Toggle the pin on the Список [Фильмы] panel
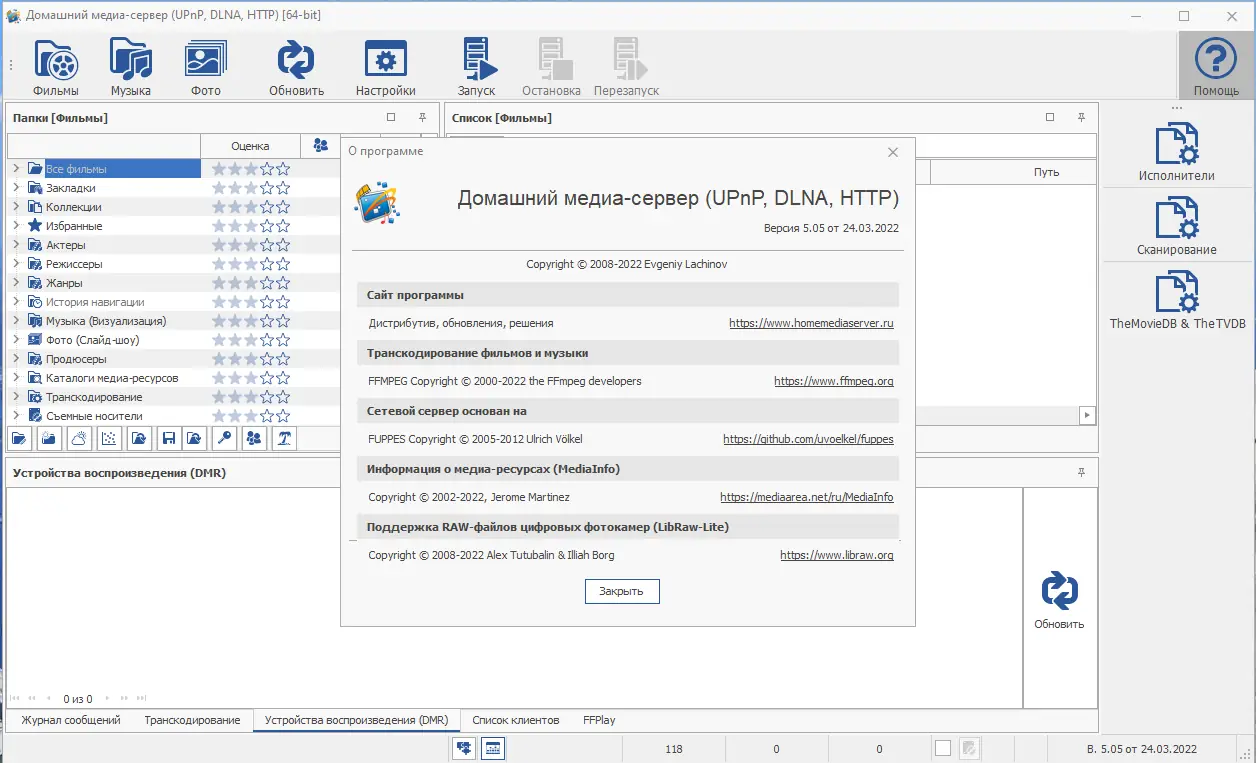The height and width of the screenshot is (763, 1256). click(x=1081, y=117)
